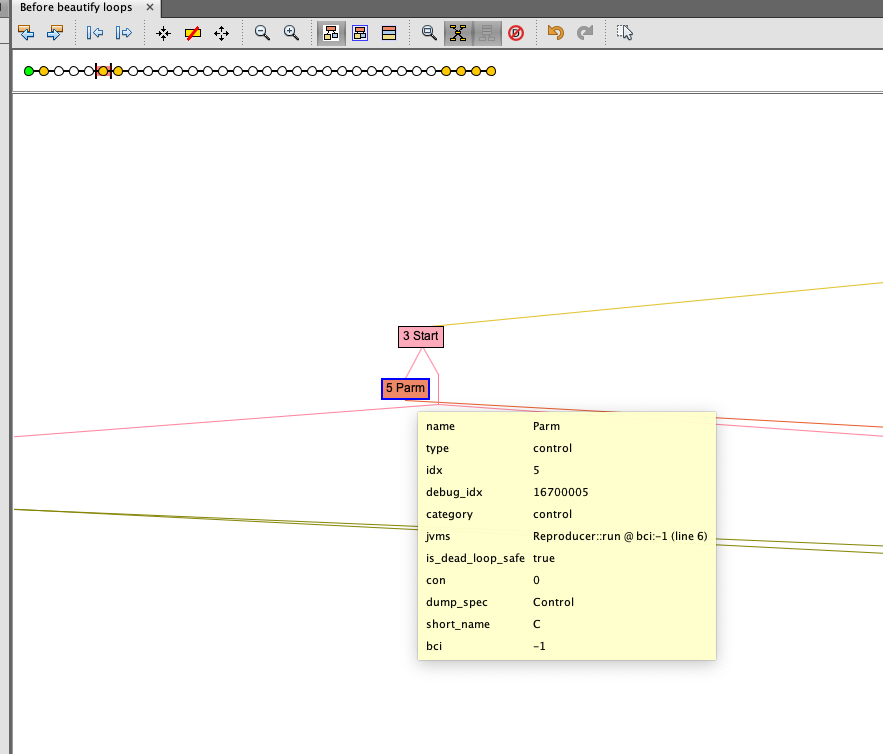Click the extract selected nodes icon
The width and height of the screenshot is (883, 754).
(163, 33)
